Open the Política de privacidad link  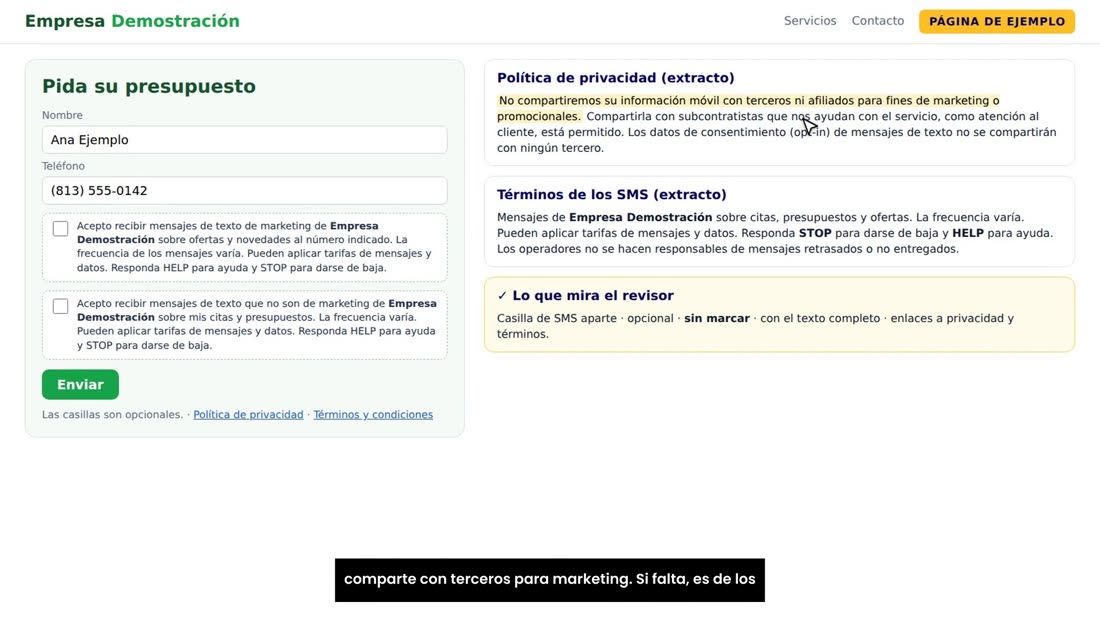pyautogui.click(x=248, y=415)
